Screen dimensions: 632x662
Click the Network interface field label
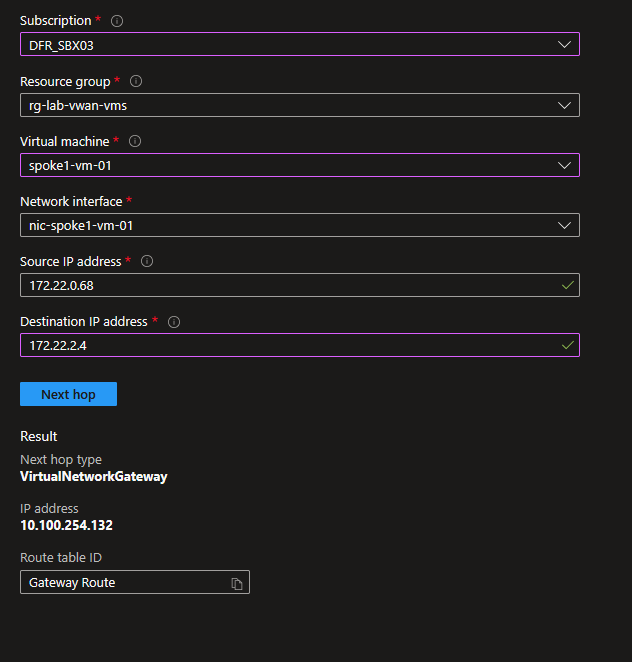pyautogui.click(x=70, y=201)
